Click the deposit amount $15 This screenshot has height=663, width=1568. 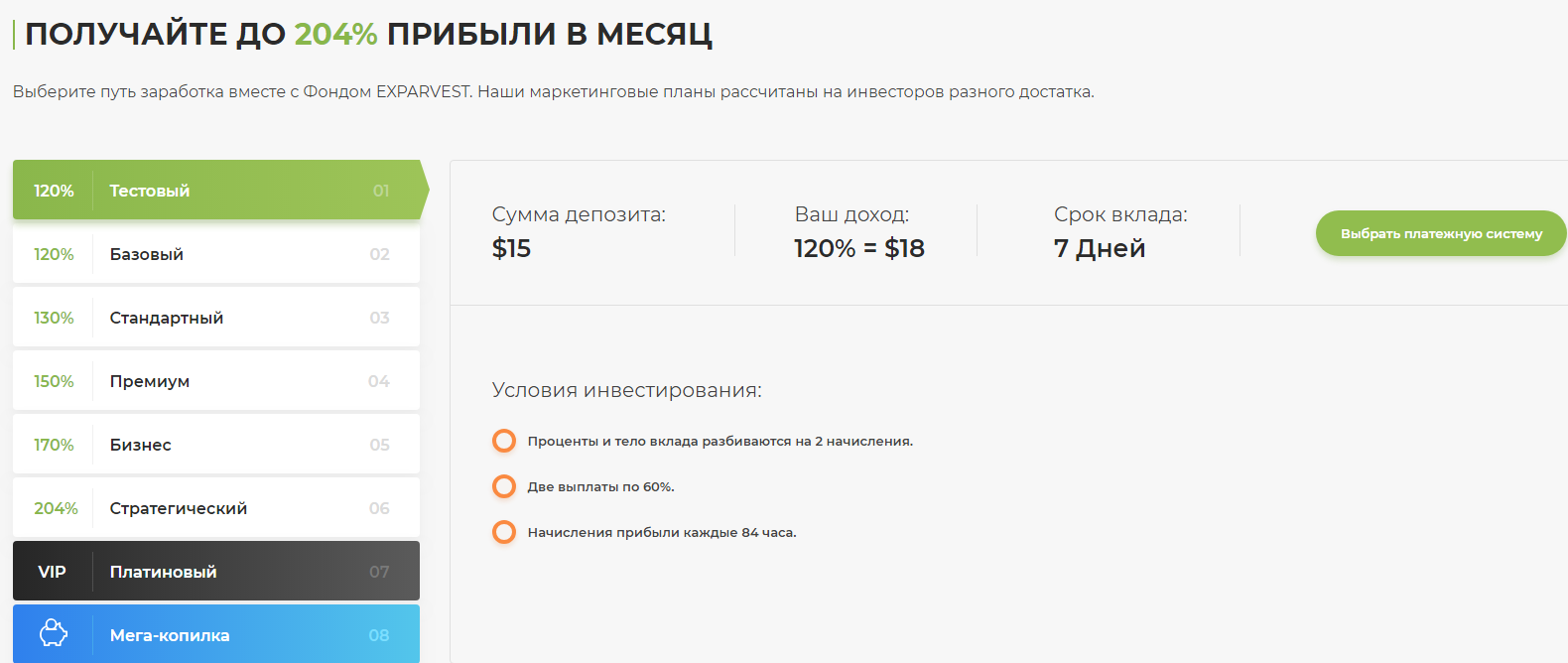point(511,248)
